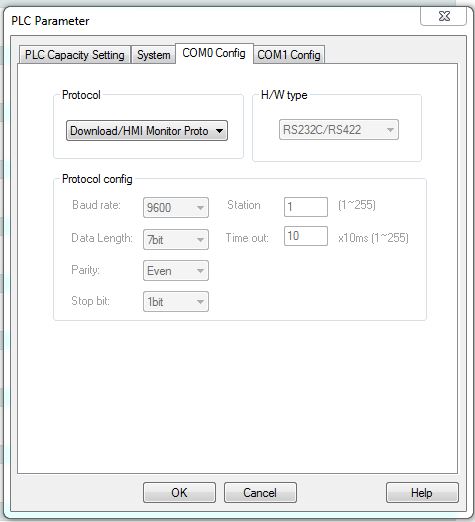Viewport: 475px width, 522px height.
Task: Open the System tab
Action: (x=154, y=55)
